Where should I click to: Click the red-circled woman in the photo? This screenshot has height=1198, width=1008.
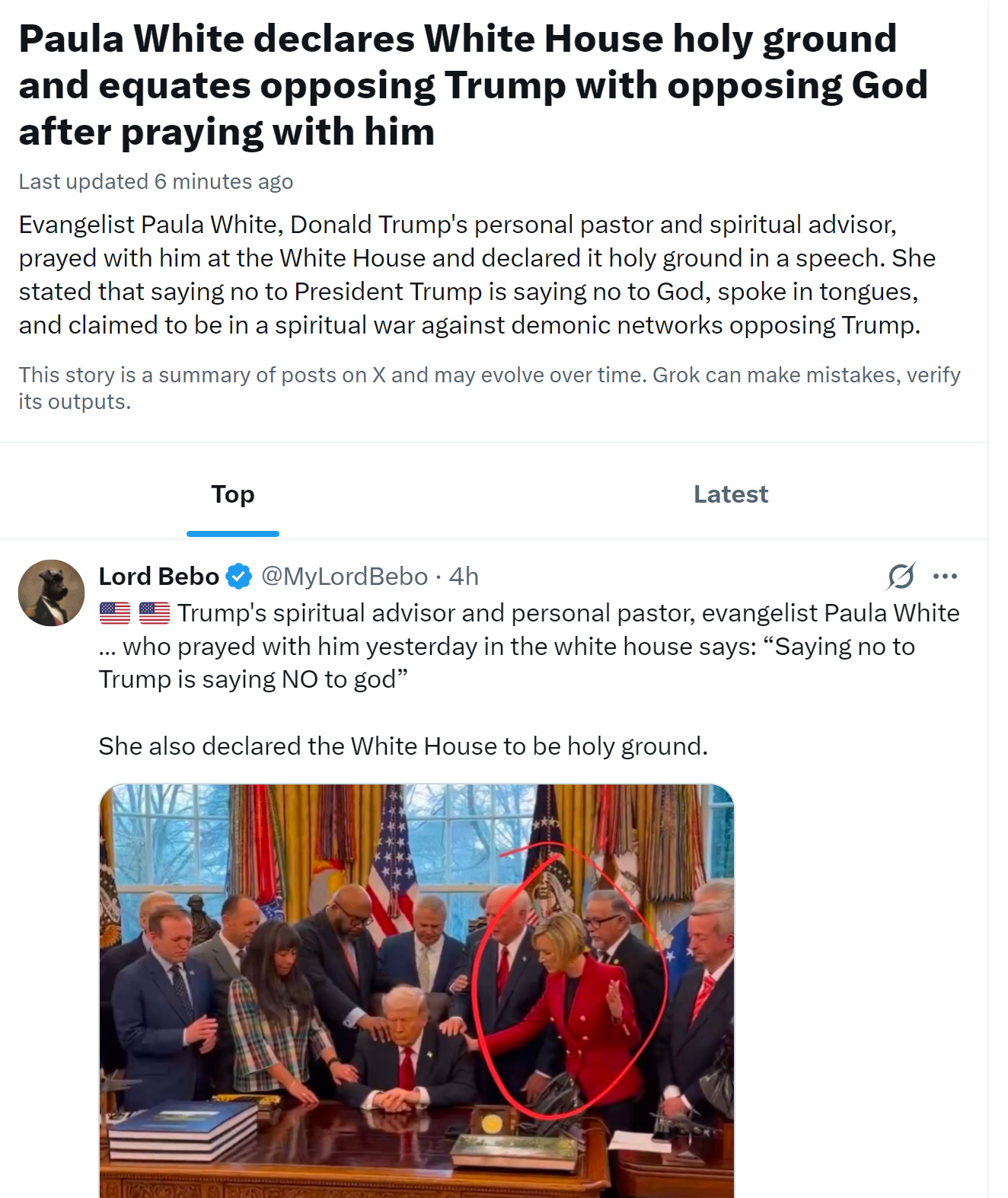[x=573, y=990]
